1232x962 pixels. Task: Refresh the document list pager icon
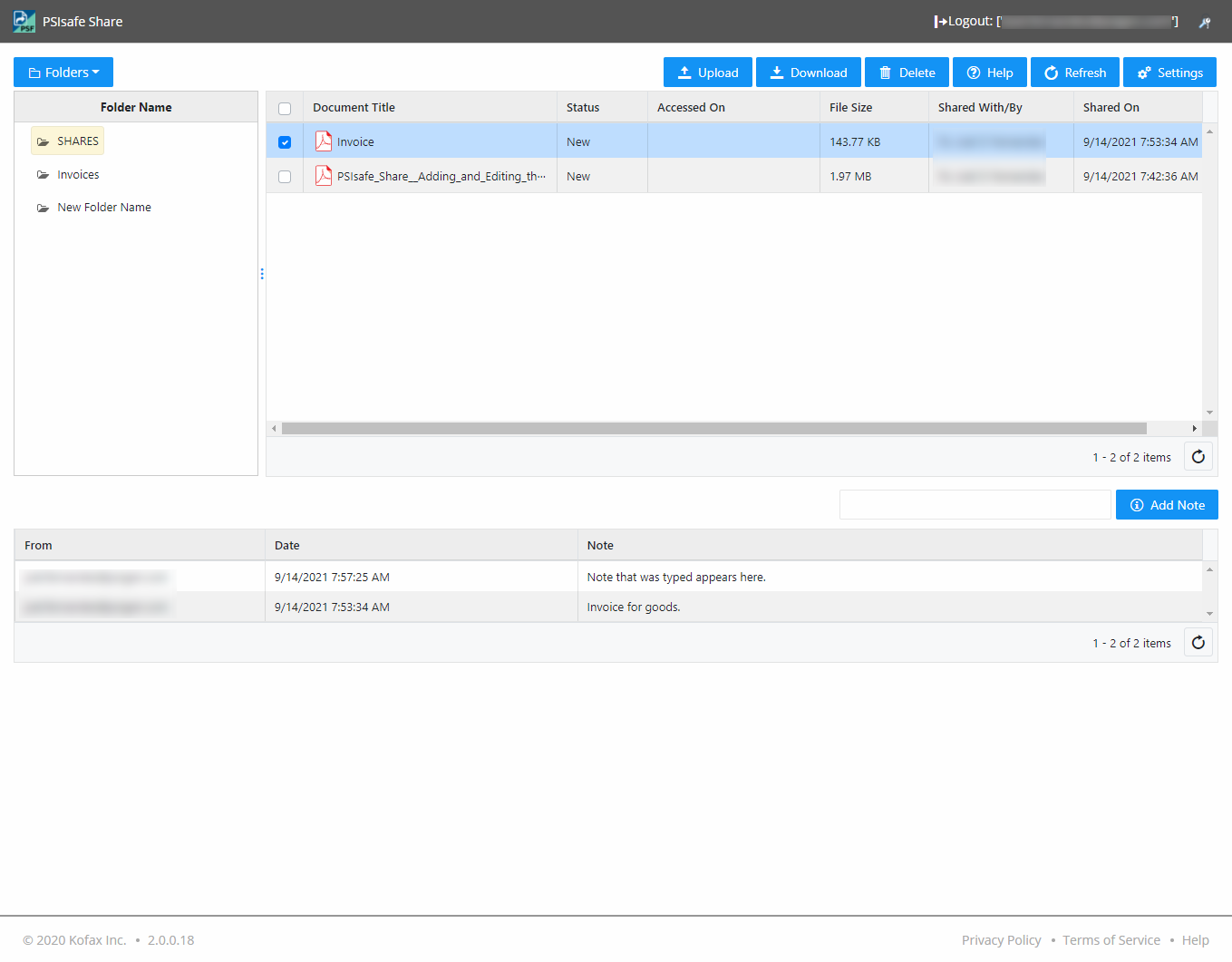(1198, 457)
